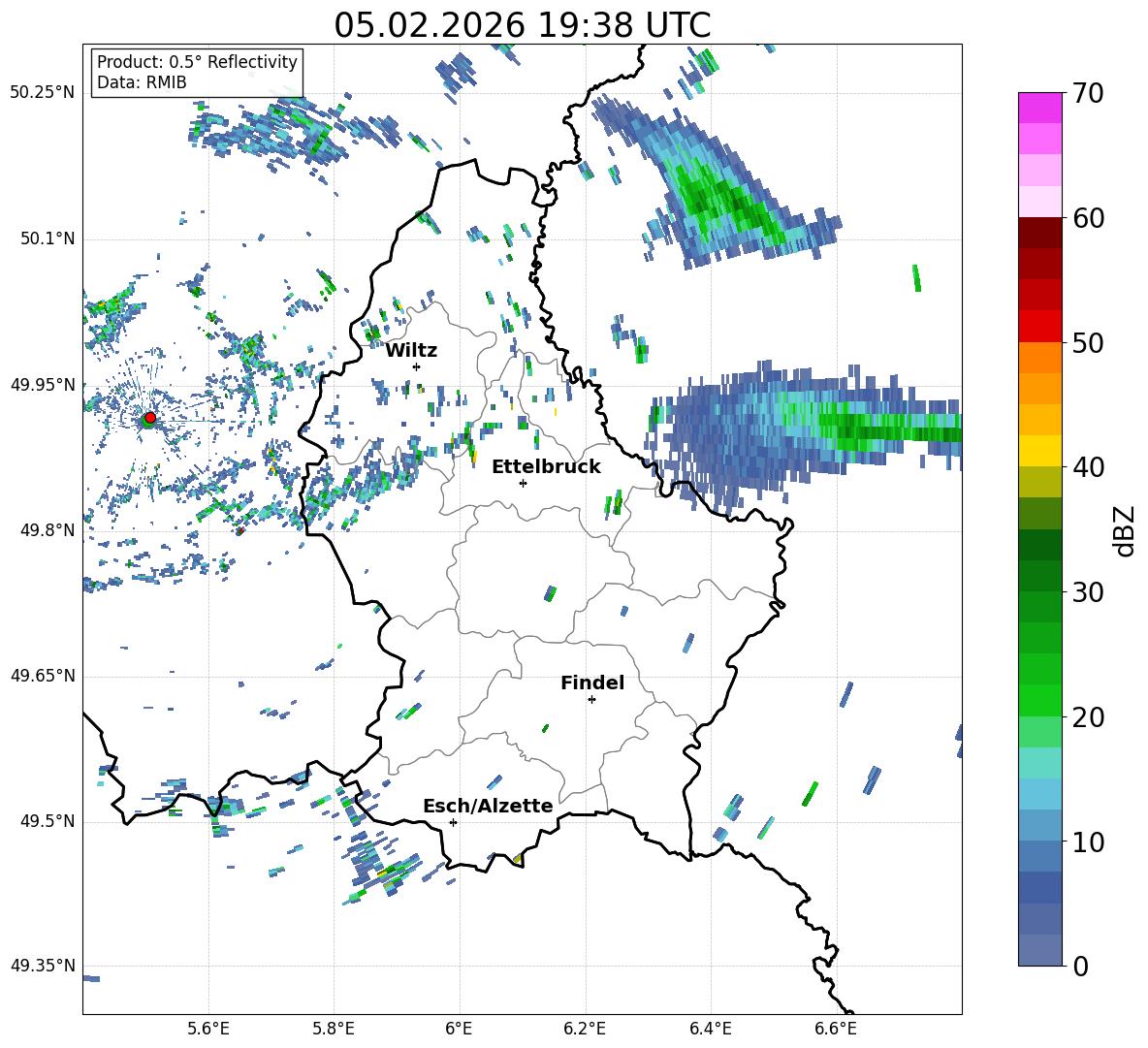This screenshot has height=1048, width=1148.
Task: Click the 6.6°E longitude label
Action: click(836, 1029)
